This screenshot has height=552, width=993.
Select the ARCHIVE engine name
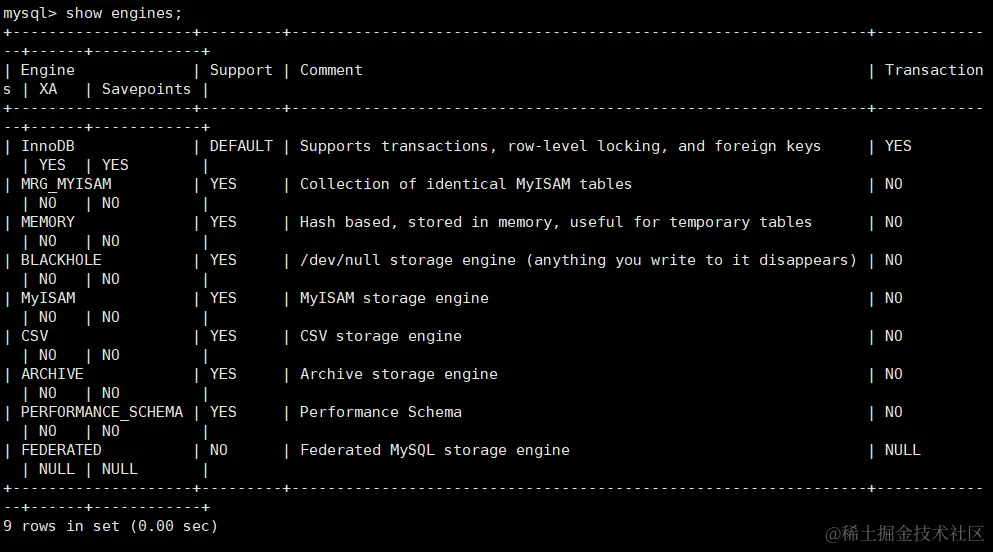52,374
